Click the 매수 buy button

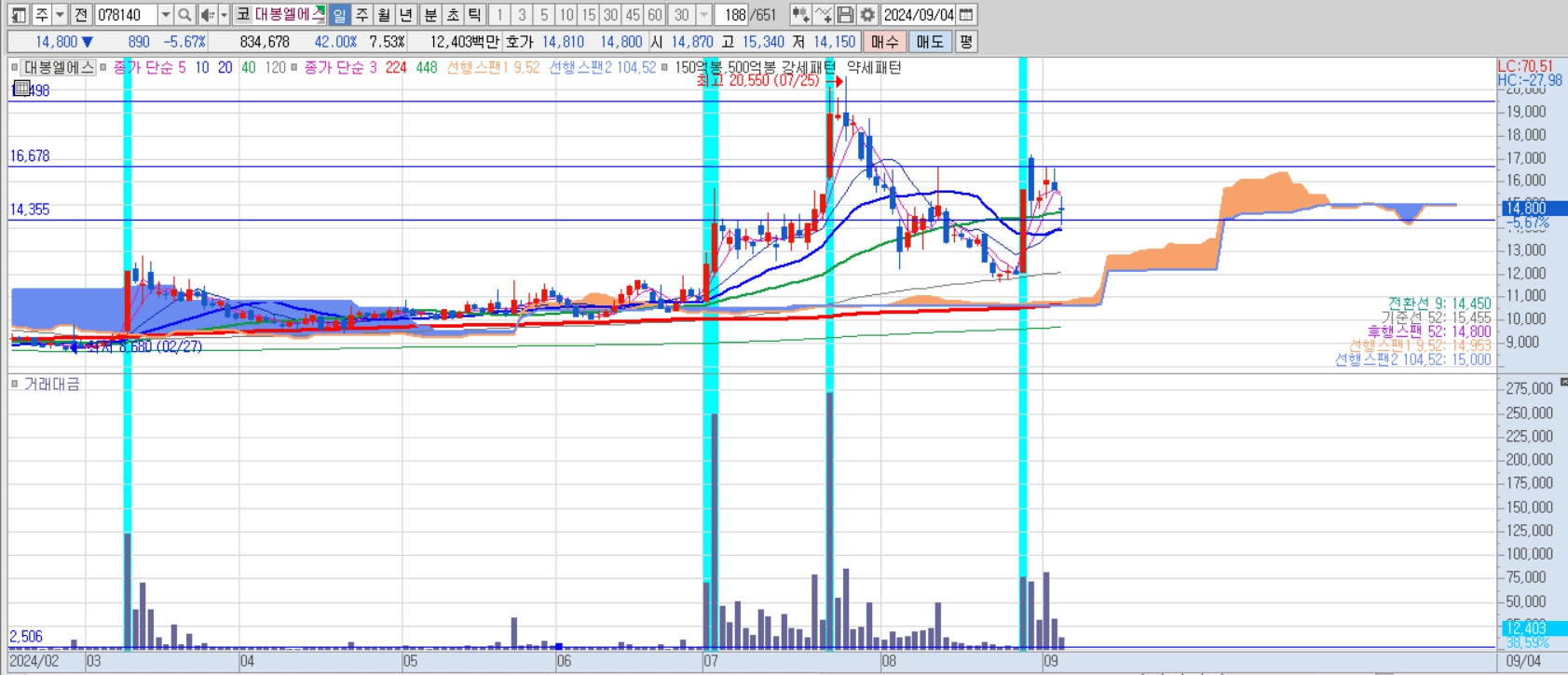coord(885,42)
